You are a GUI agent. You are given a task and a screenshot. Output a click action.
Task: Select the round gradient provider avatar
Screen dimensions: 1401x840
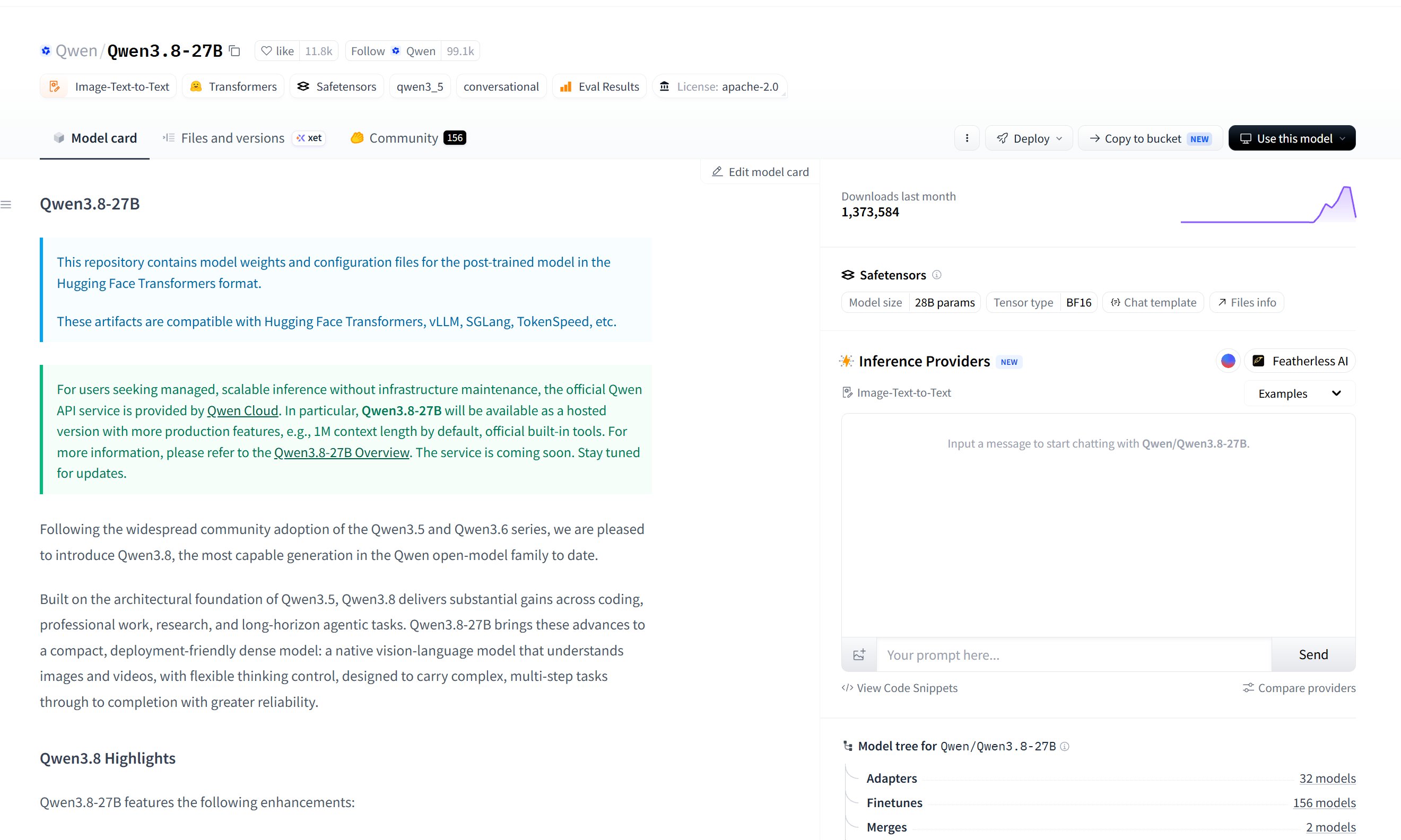1228,361
